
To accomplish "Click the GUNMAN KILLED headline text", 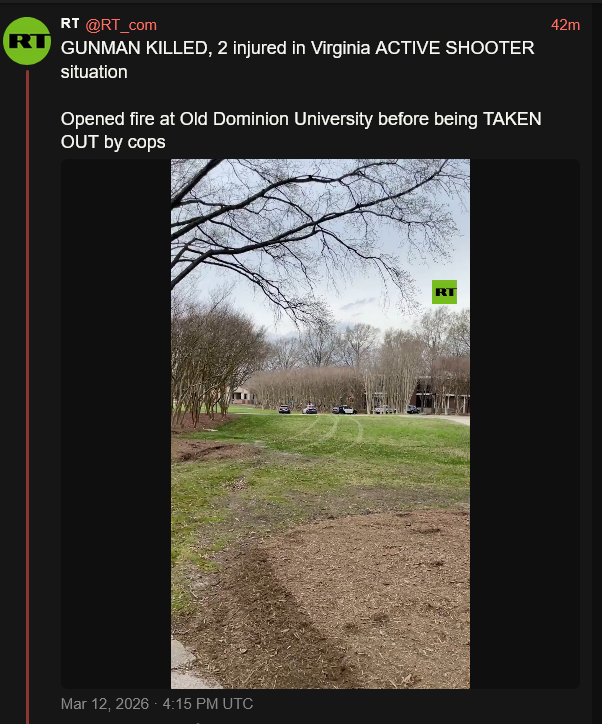I will coord(136,48).
